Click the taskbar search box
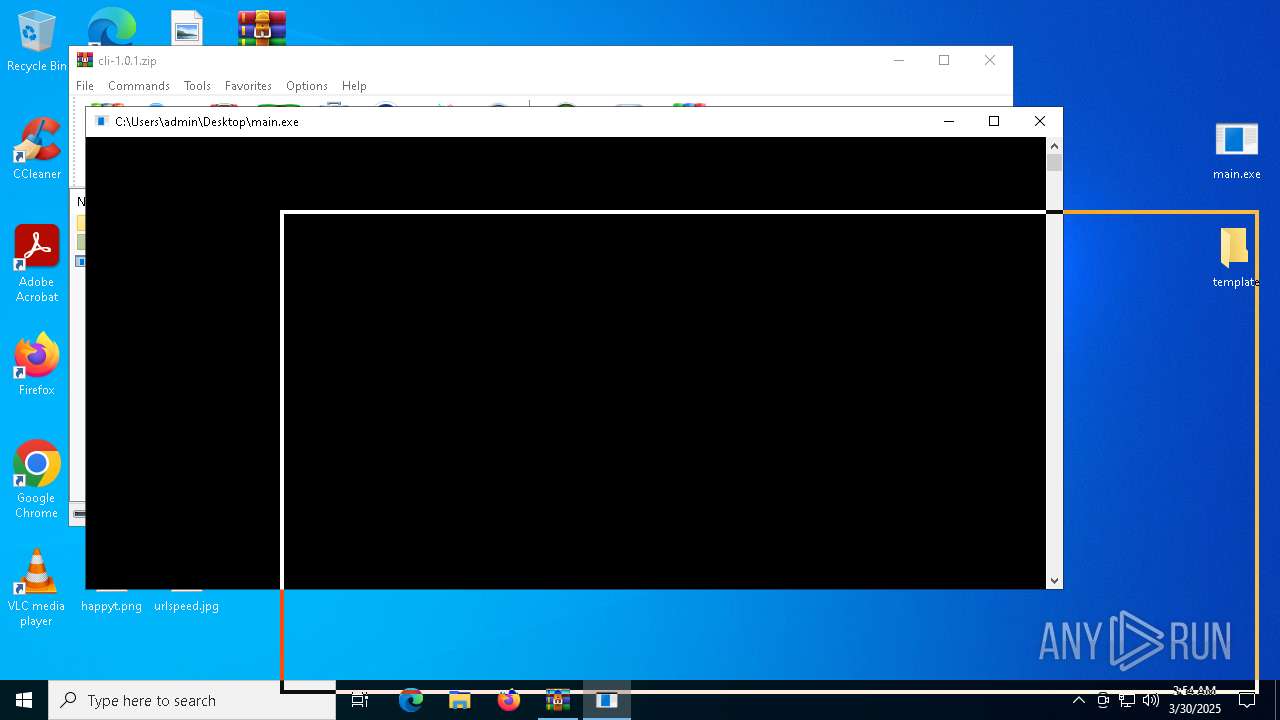This screenshot has height=720, width=1280. pos(192,700)
